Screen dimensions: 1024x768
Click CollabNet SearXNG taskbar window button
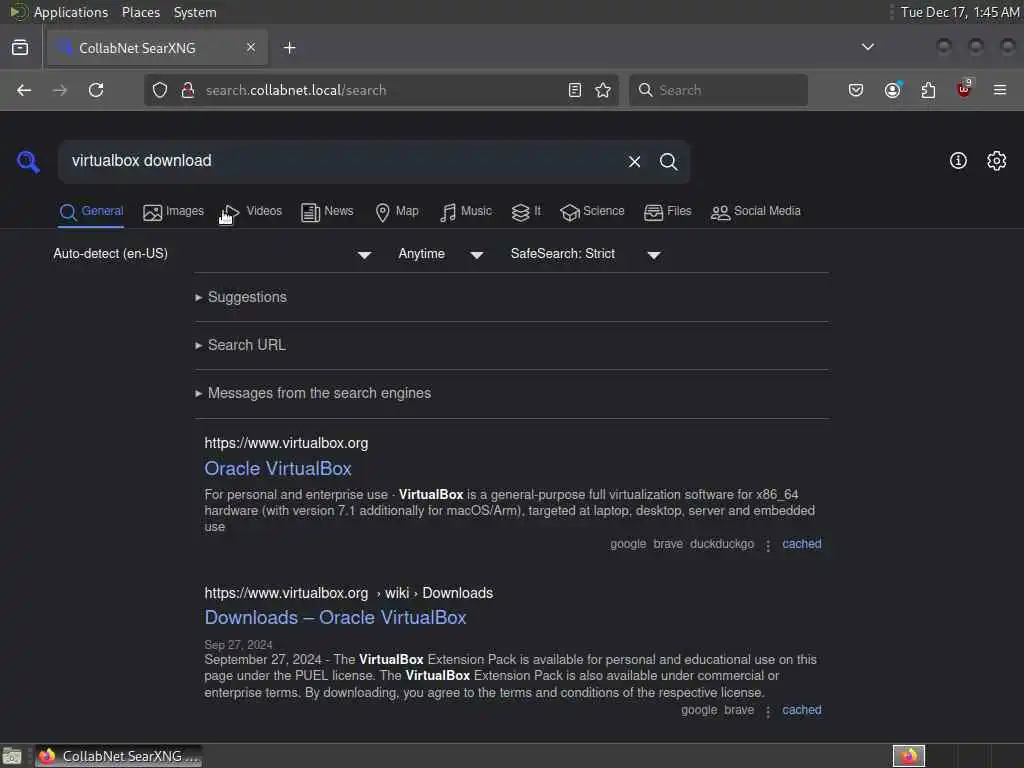pos(119,756)
